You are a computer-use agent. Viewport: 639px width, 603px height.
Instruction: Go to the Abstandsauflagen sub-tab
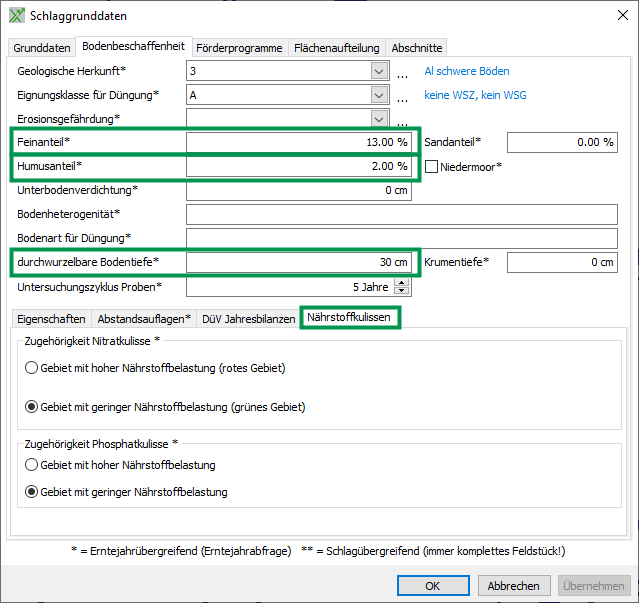tap(144, 319)
